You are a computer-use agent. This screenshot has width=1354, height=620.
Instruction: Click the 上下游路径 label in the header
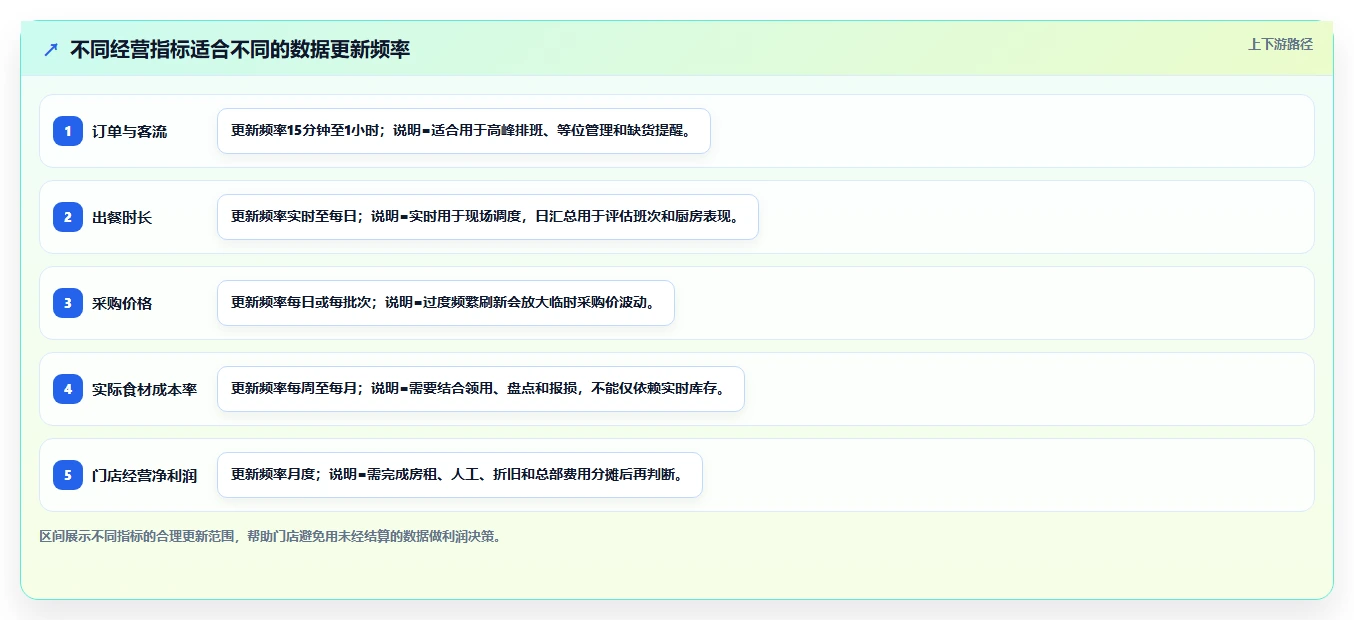coord(1280,44)
